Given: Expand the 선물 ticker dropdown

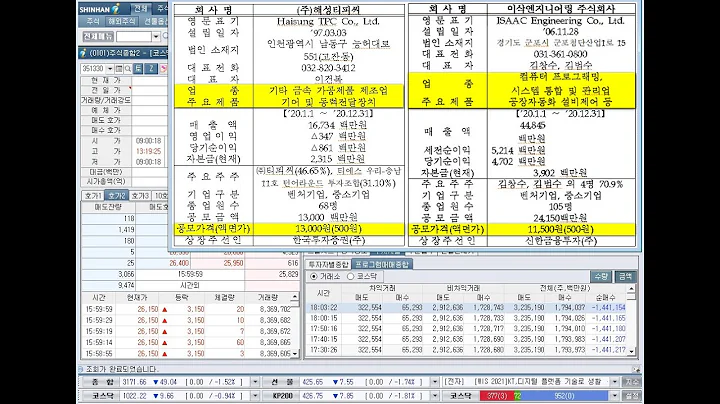Looking at the screenshot, I should 434,382.
